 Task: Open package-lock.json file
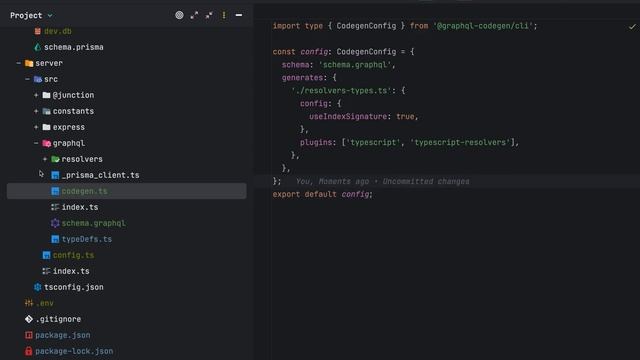(x=74, y=351)
